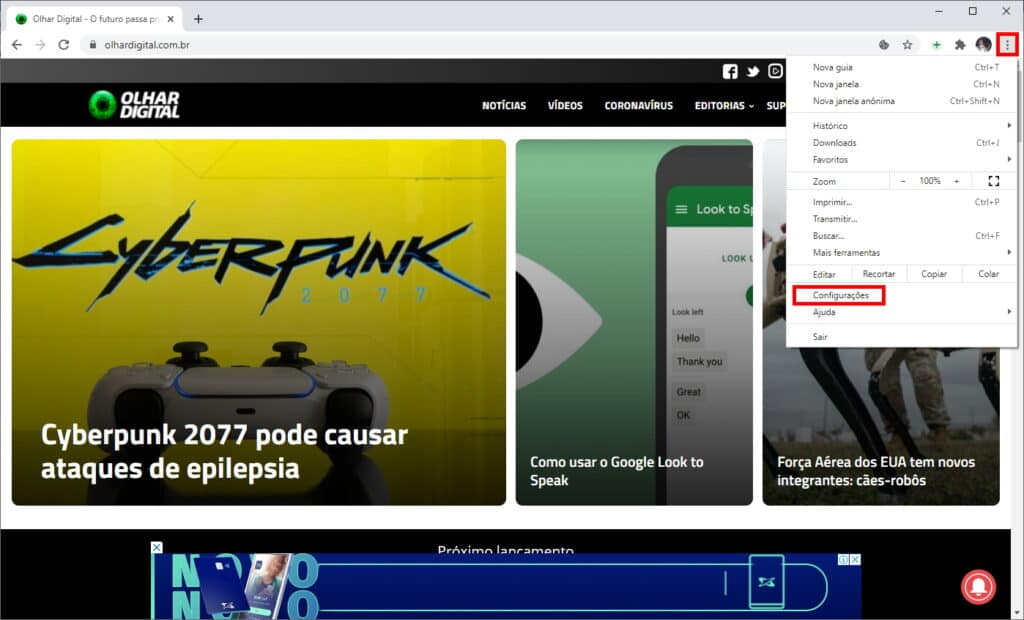Open Nova janela anônima

(902, 101)
